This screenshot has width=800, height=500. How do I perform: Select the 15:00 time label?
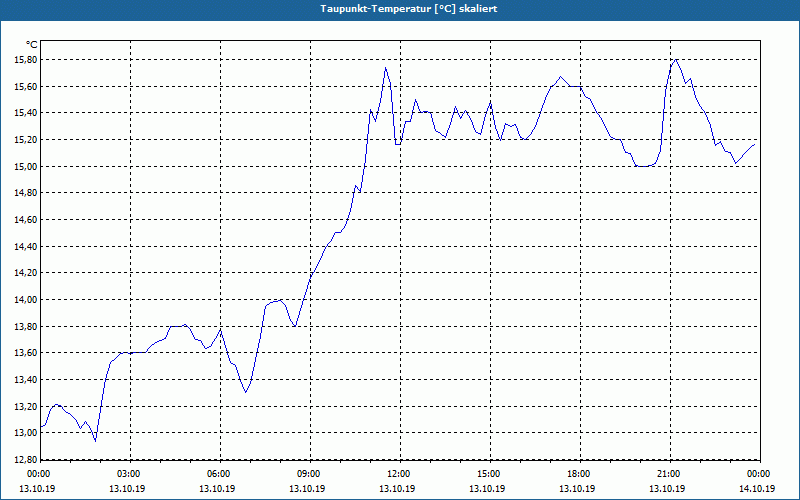(488, 474)
